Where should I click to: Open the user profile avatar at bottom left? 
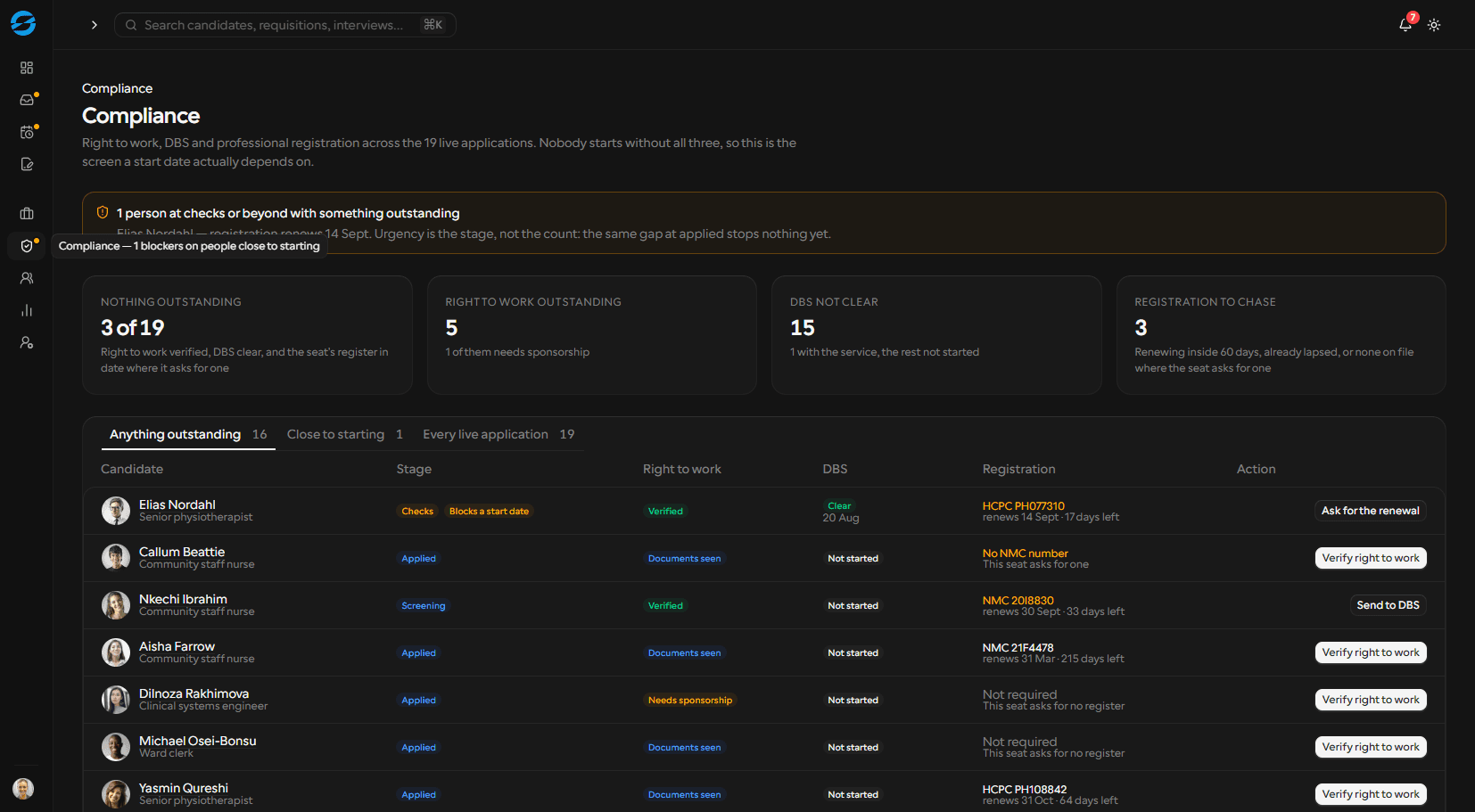pyautogui.click(x=23, y=788)
